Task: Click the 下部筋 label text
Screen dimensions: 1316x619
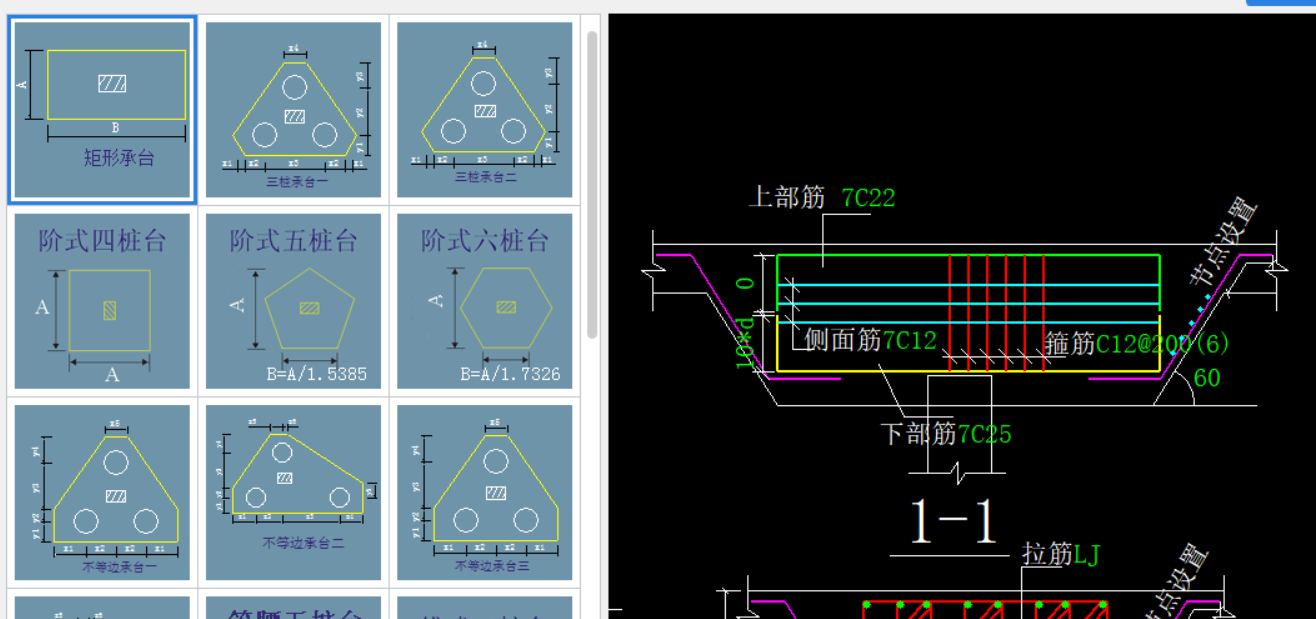Action: tap(918, 434)
